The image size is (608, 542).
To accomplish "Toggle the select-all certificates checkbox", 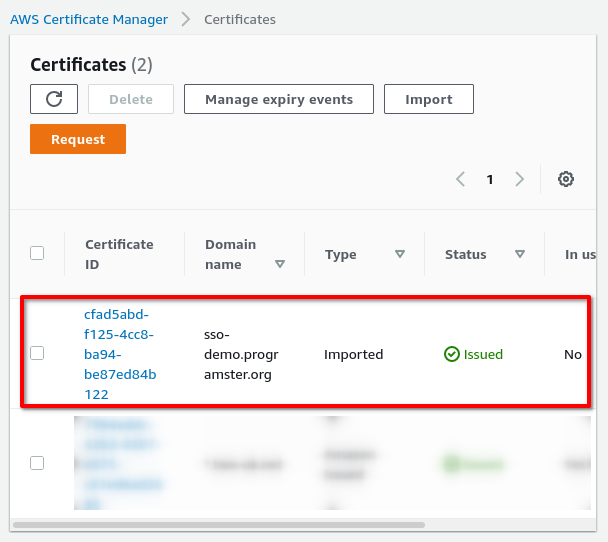I will [x=37, y=253].
